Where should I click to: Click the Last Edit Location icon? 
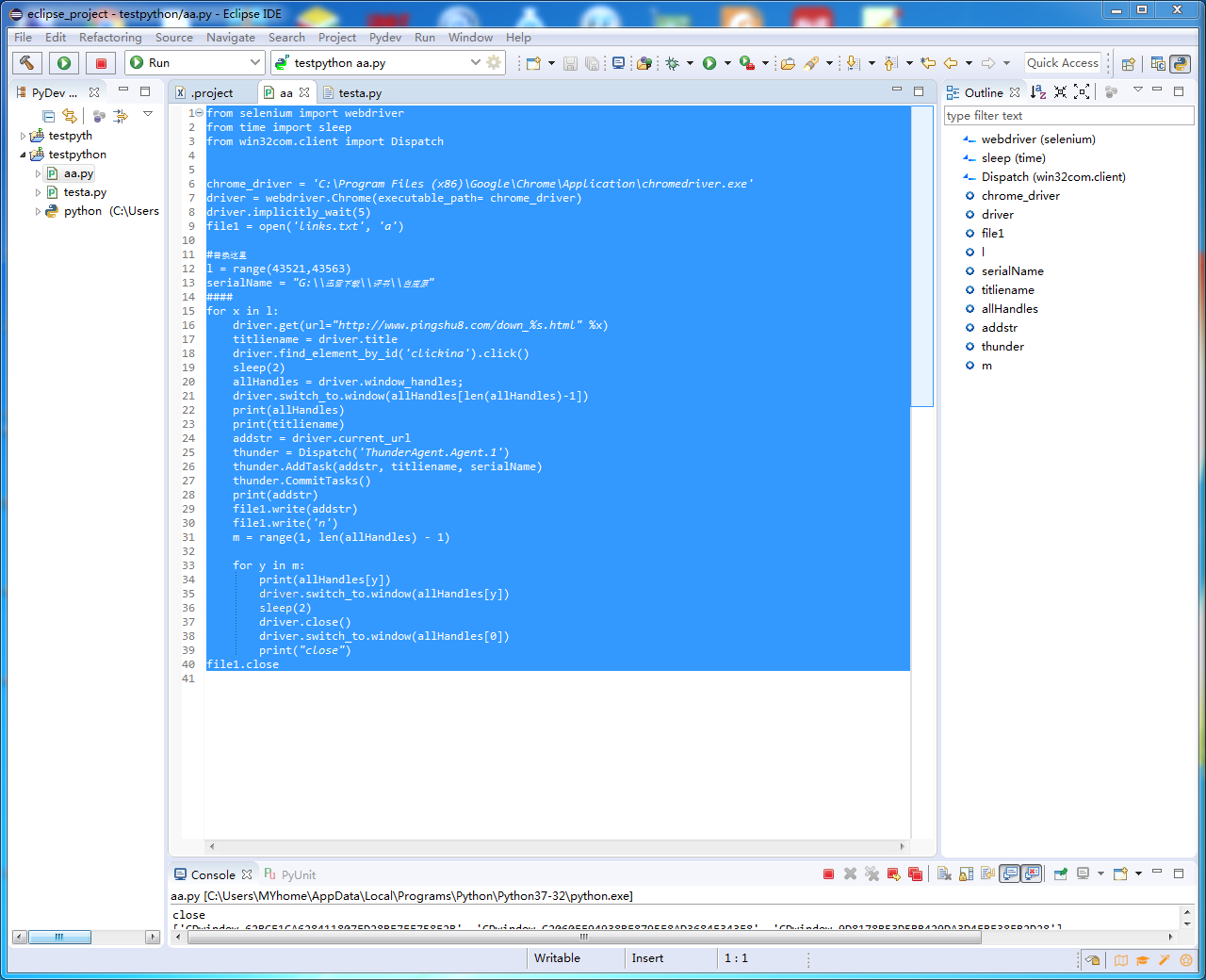coord(928,63)
